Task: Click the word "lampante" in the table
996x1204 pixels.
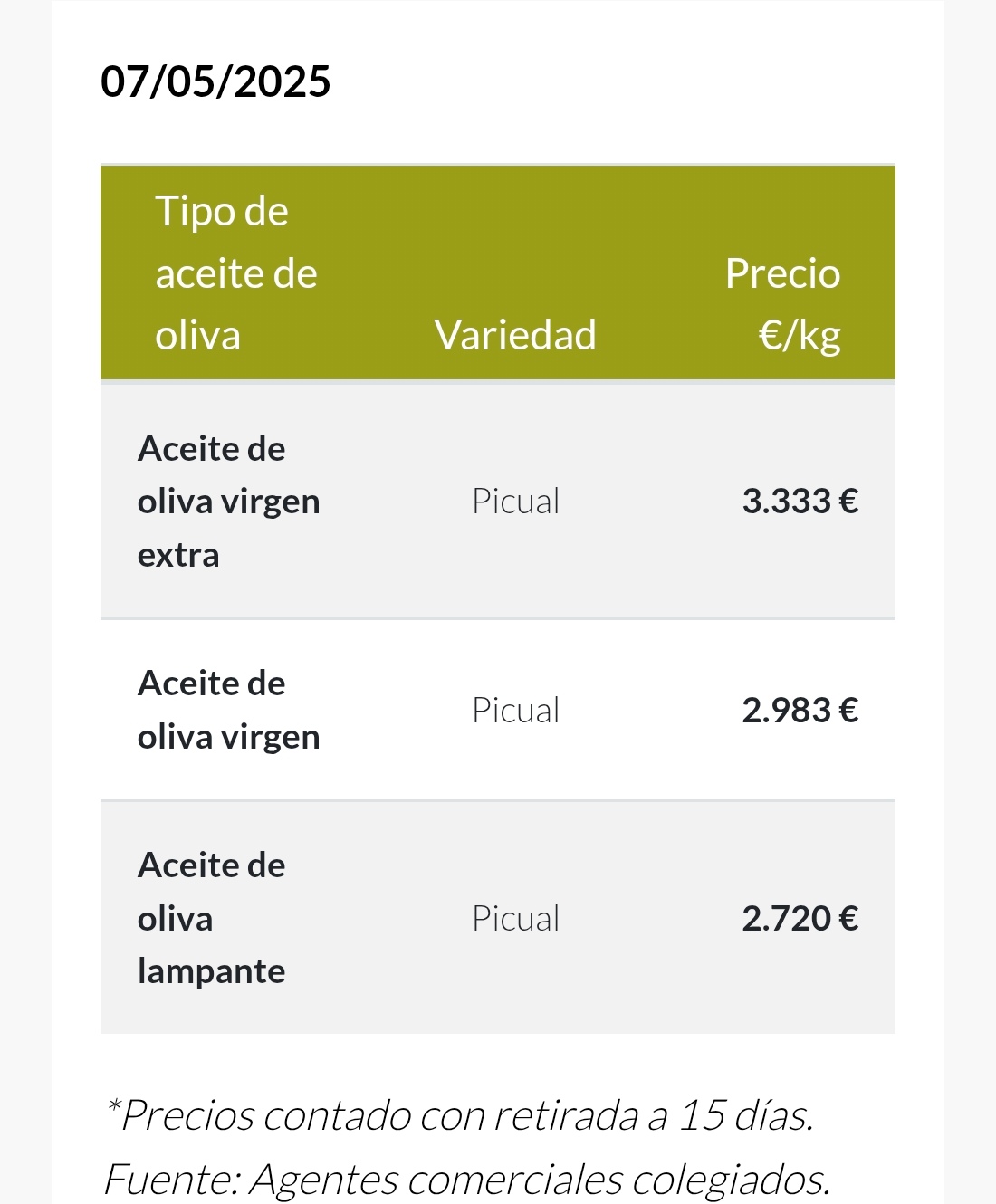Action: [x=211, y=971]
